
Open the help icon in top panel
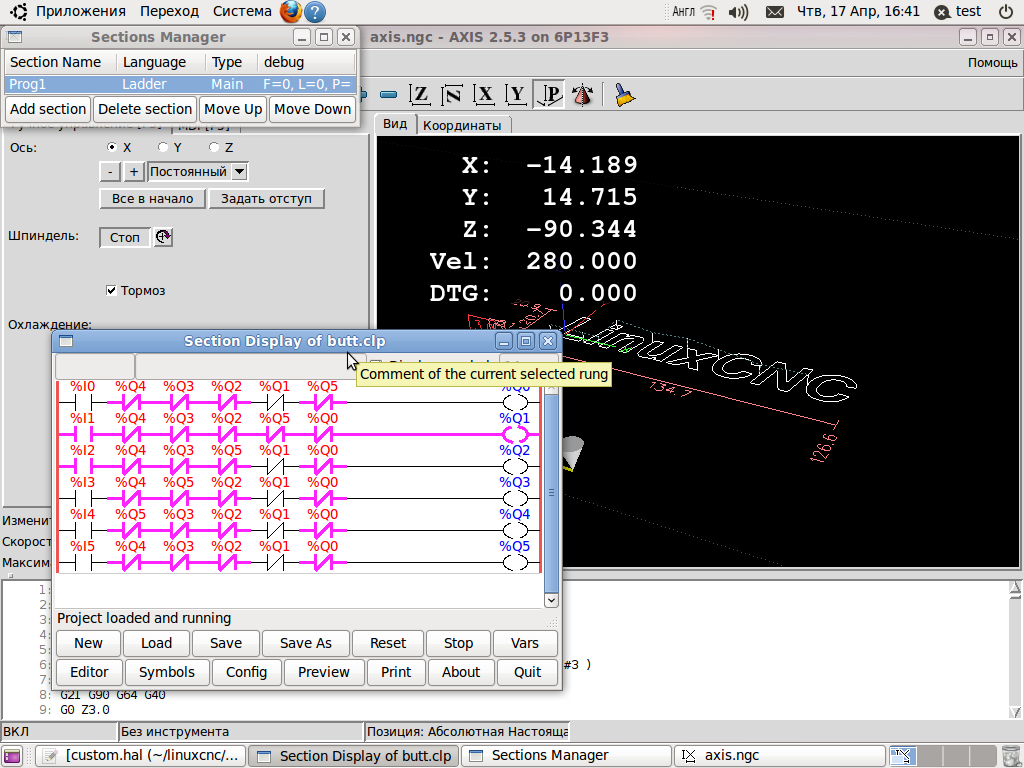coord(315,12)
